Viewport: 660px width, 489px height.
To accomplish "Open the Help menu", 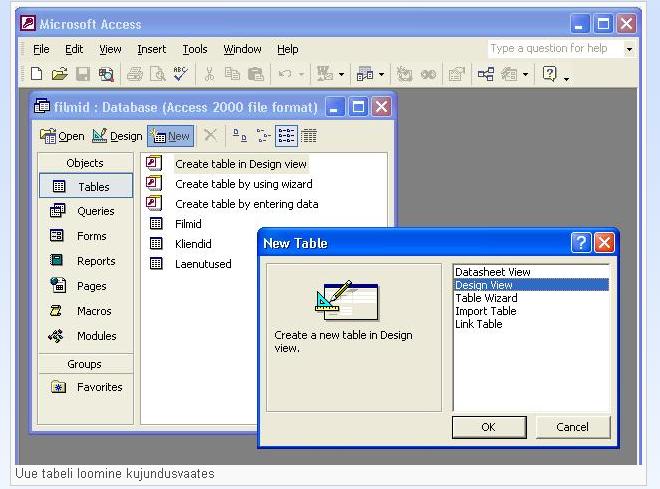I will (x=288, y=49).
